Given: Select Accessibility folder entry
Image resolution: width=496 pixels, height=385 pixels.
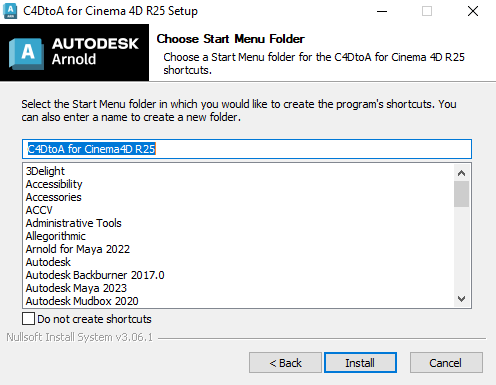Looking at the screenshot, I should 54,184.
